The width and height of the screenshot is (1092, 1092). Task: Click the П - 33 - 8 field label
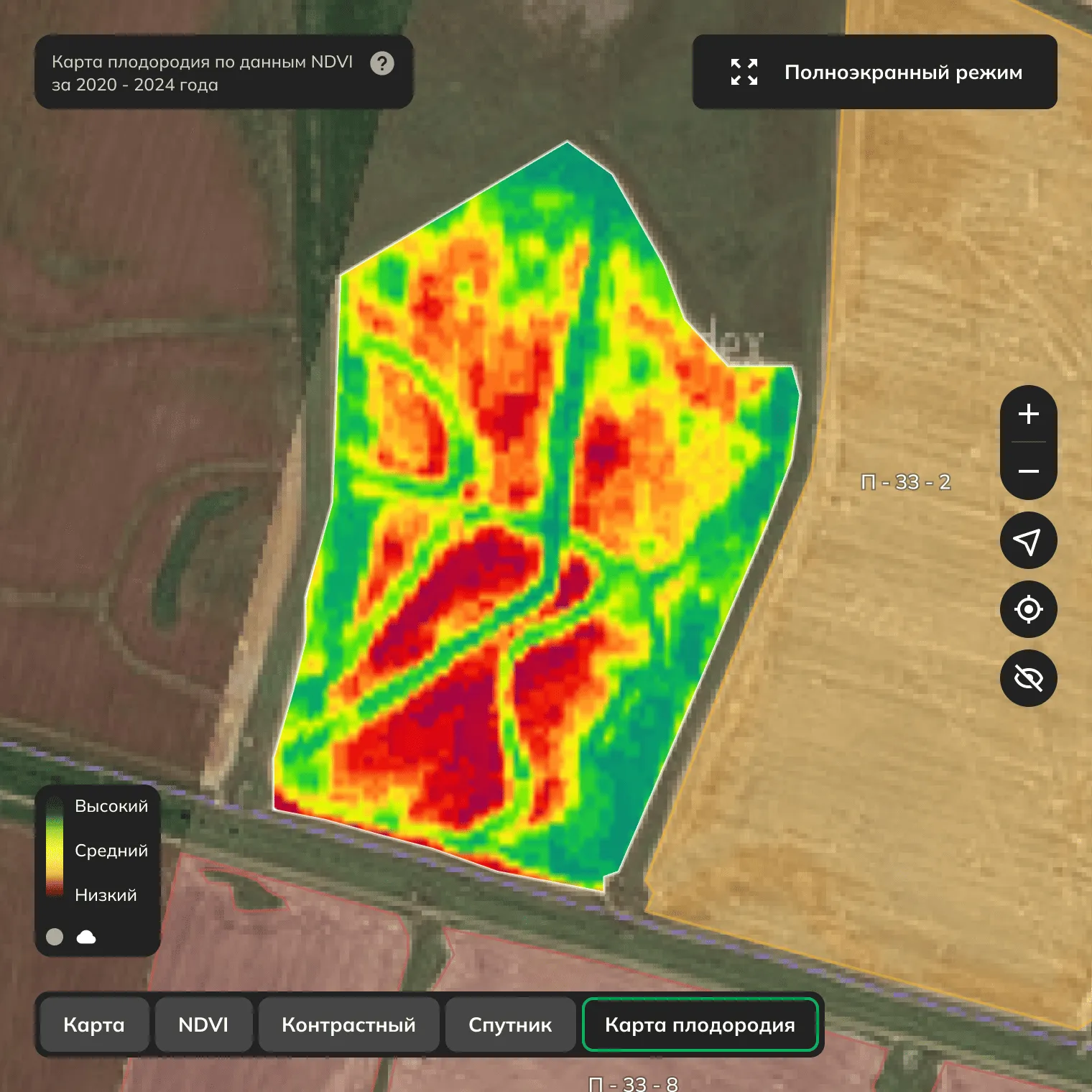coord(633,1083)
